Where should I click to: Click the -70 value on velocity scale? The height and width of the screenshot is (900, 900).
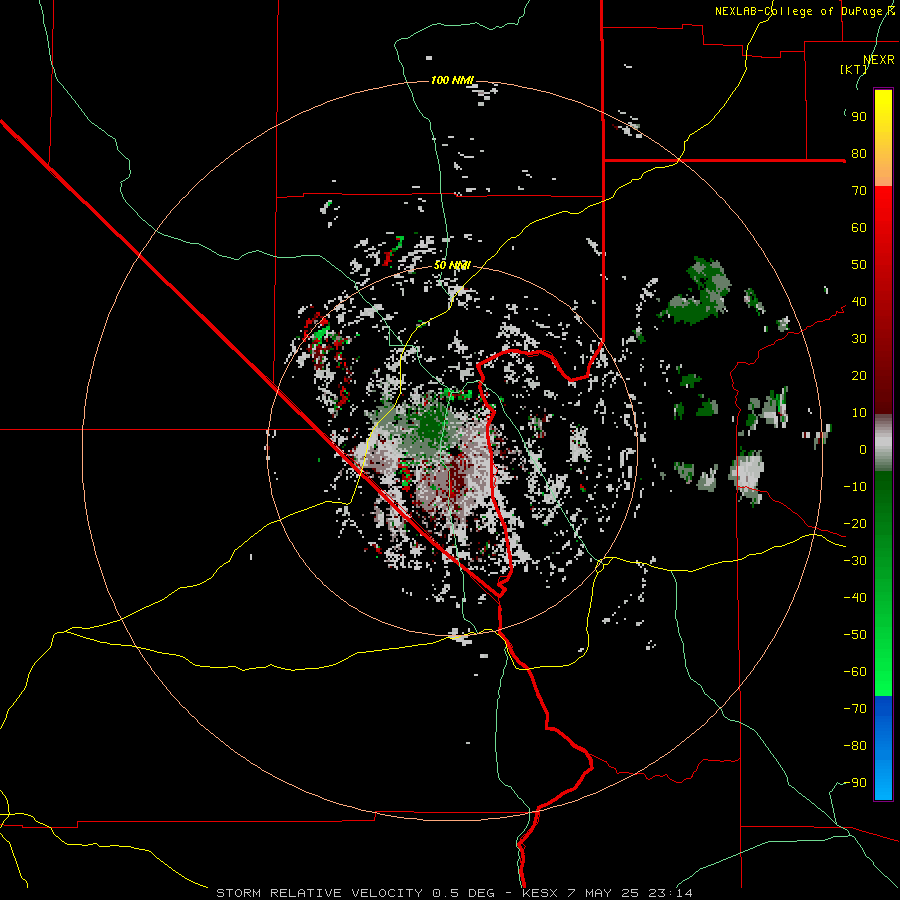[x=855, y=709]
